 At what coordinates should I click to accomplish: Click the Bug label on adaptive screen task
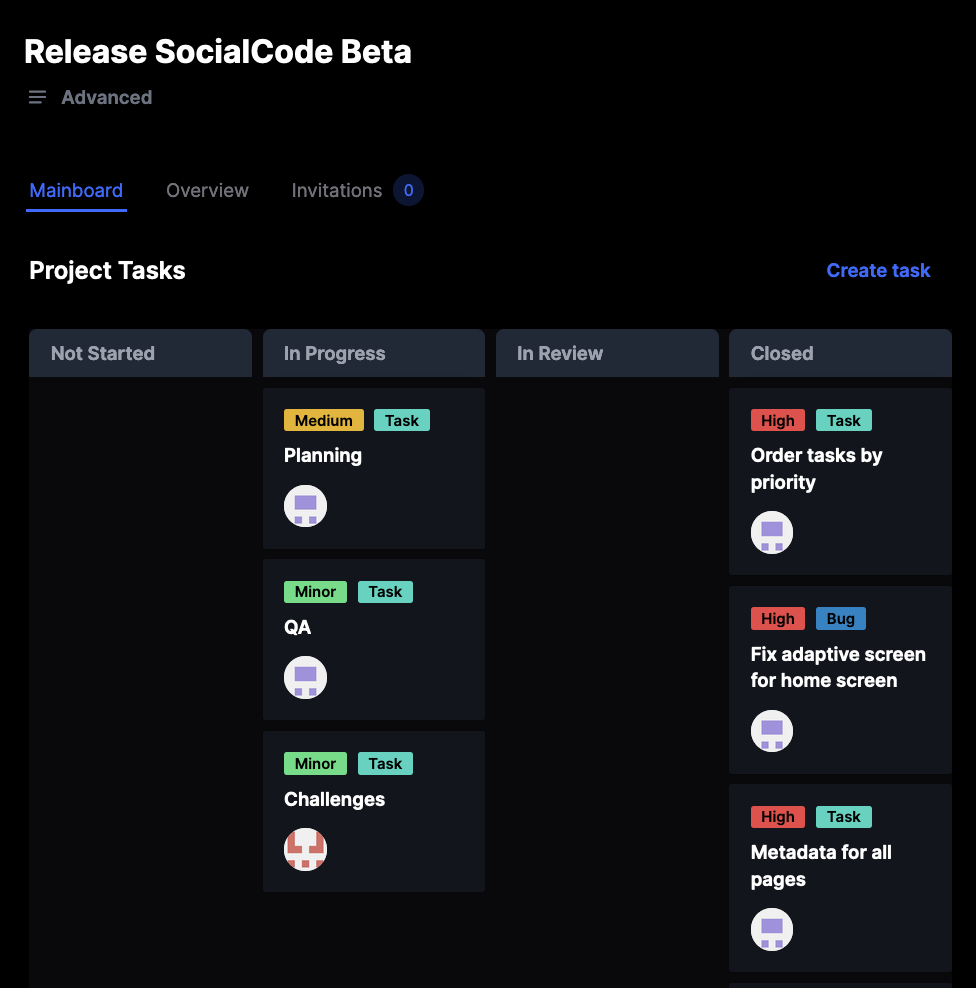coord(840,619)
